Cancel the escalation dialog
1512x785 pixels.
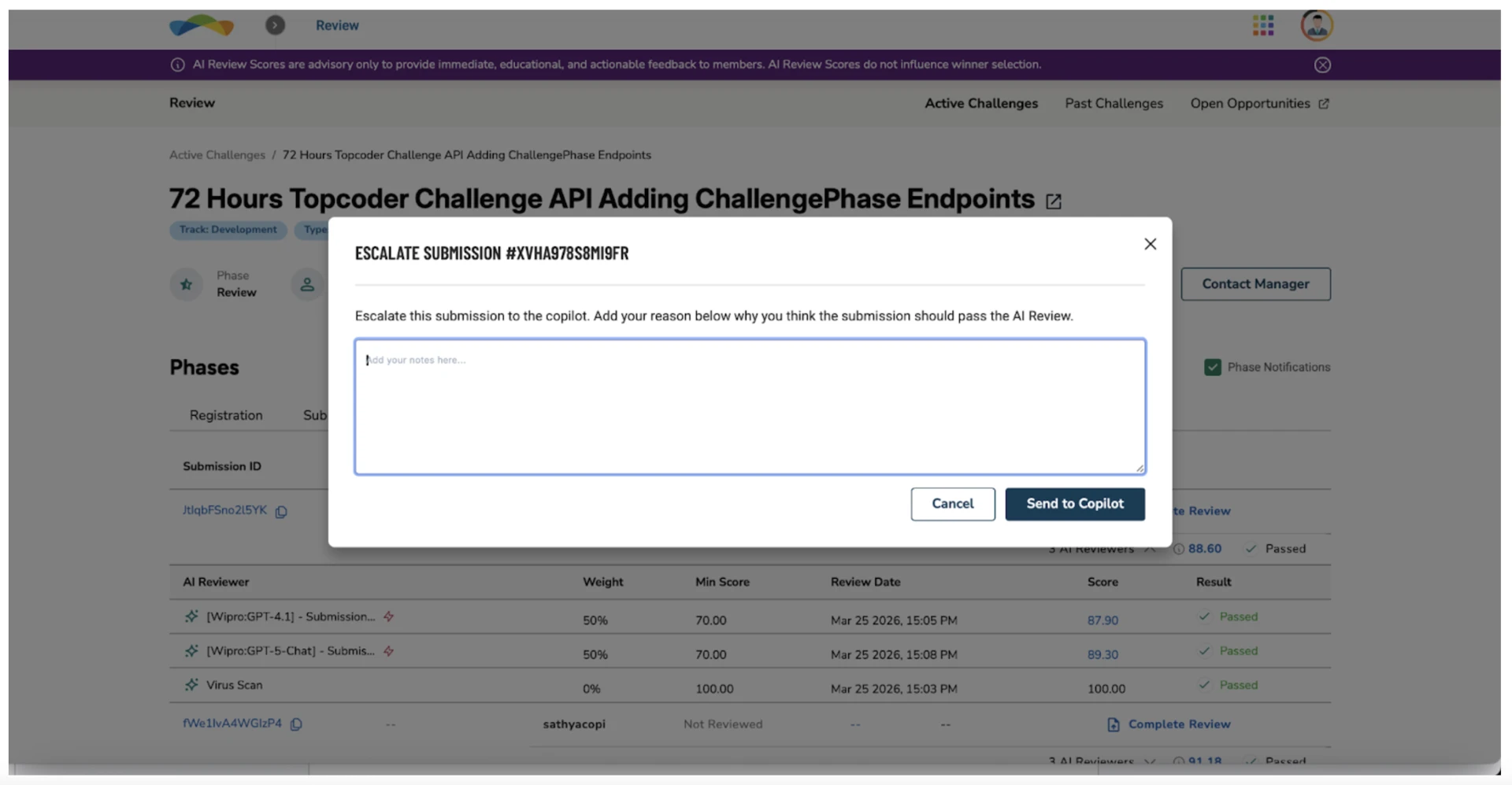(x=952, y=504)
